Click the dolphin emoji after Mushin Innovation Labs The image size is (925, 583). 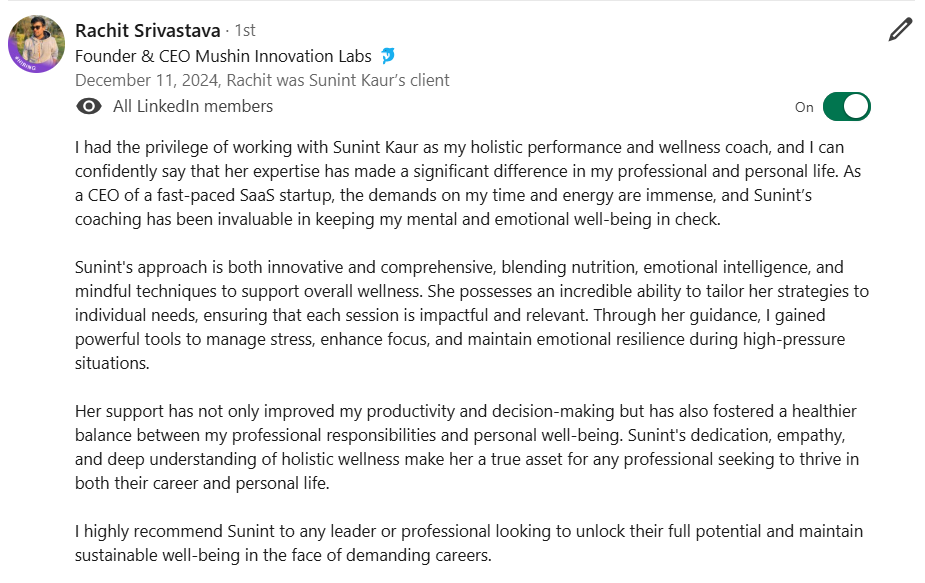click(x=388, y=56)
